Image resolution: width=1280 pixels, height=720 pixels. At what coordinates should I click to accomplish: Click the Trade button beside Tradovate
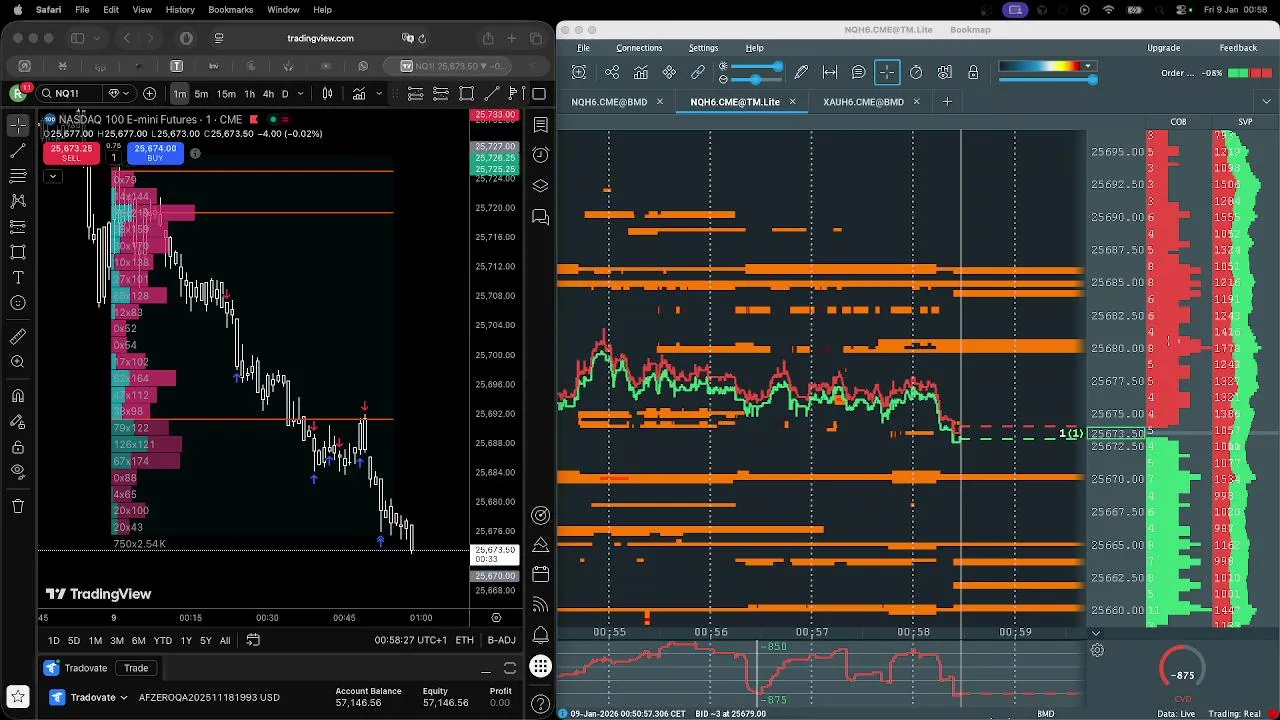pos(136,668)
